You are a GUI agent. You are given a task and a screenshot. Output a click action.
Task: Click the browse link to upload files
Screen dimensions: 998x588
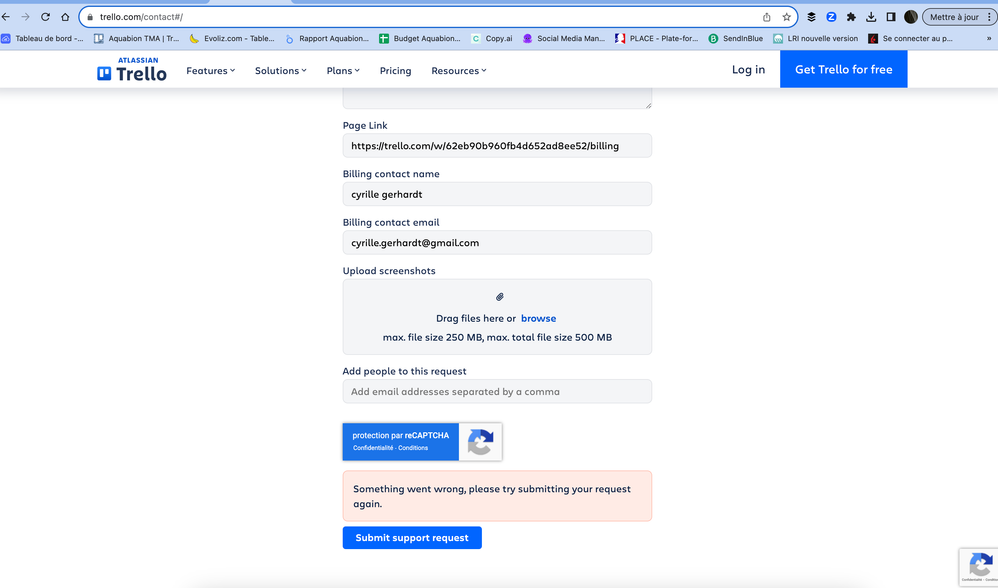(538, 318)
